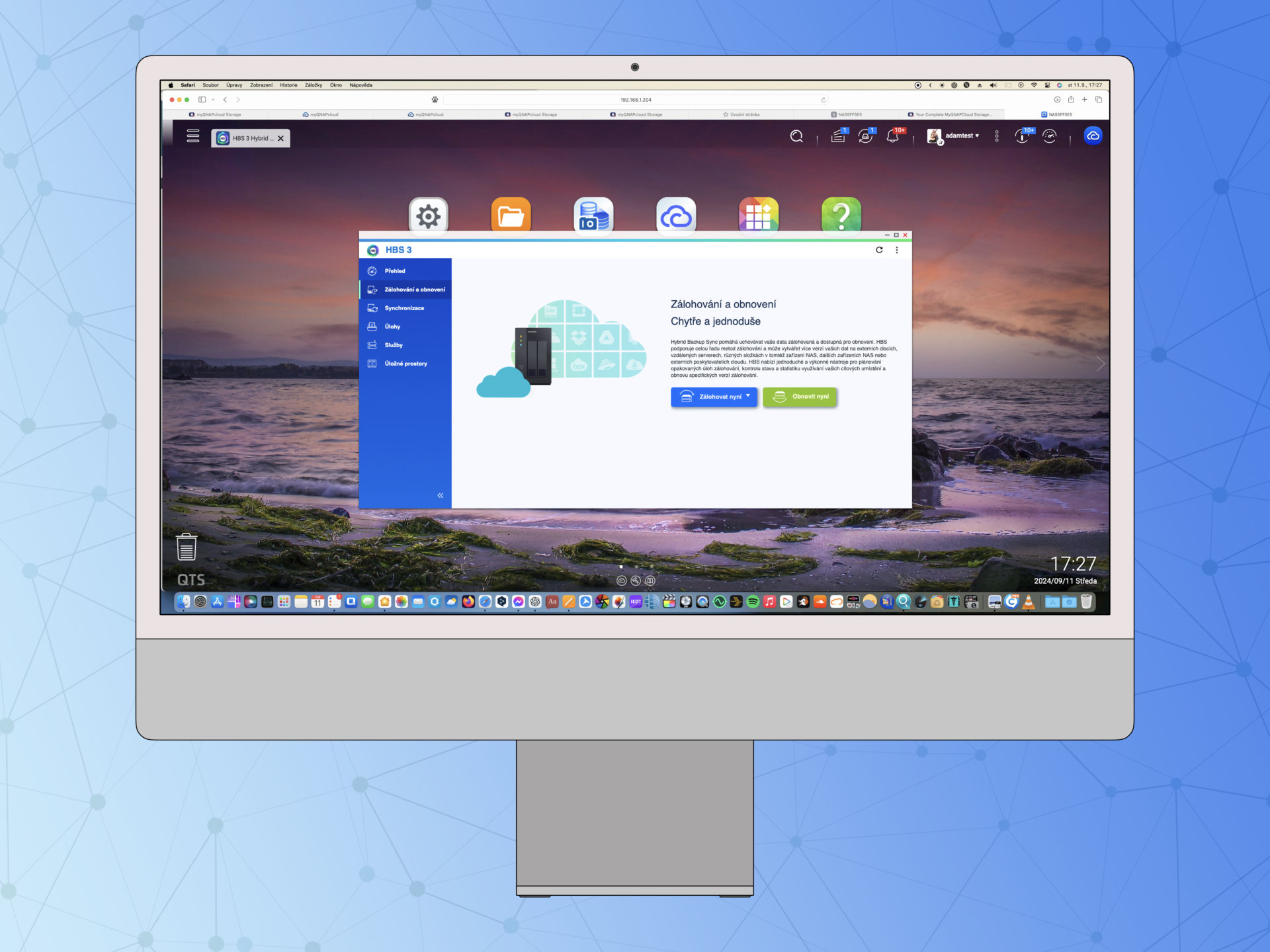
Task: Open the File Station folder desktop icon
Action: pyautogui.click(x=511, y=216)
